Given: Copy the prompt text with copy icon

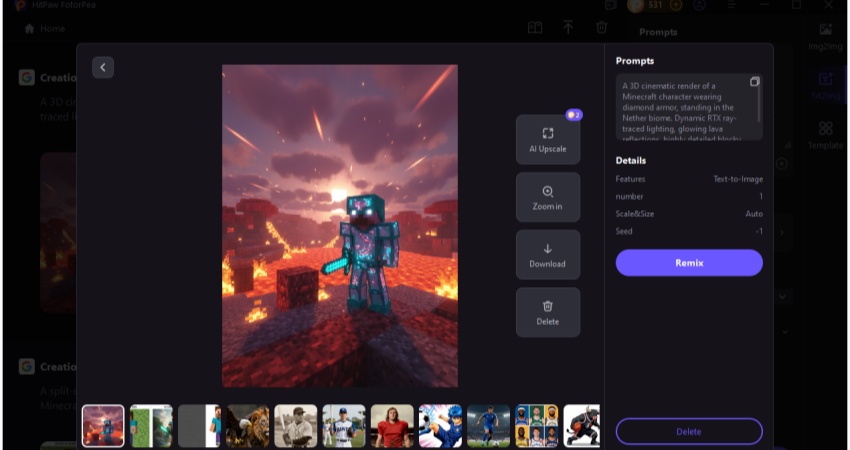Looking at the screenshot, I should (754, 82).
